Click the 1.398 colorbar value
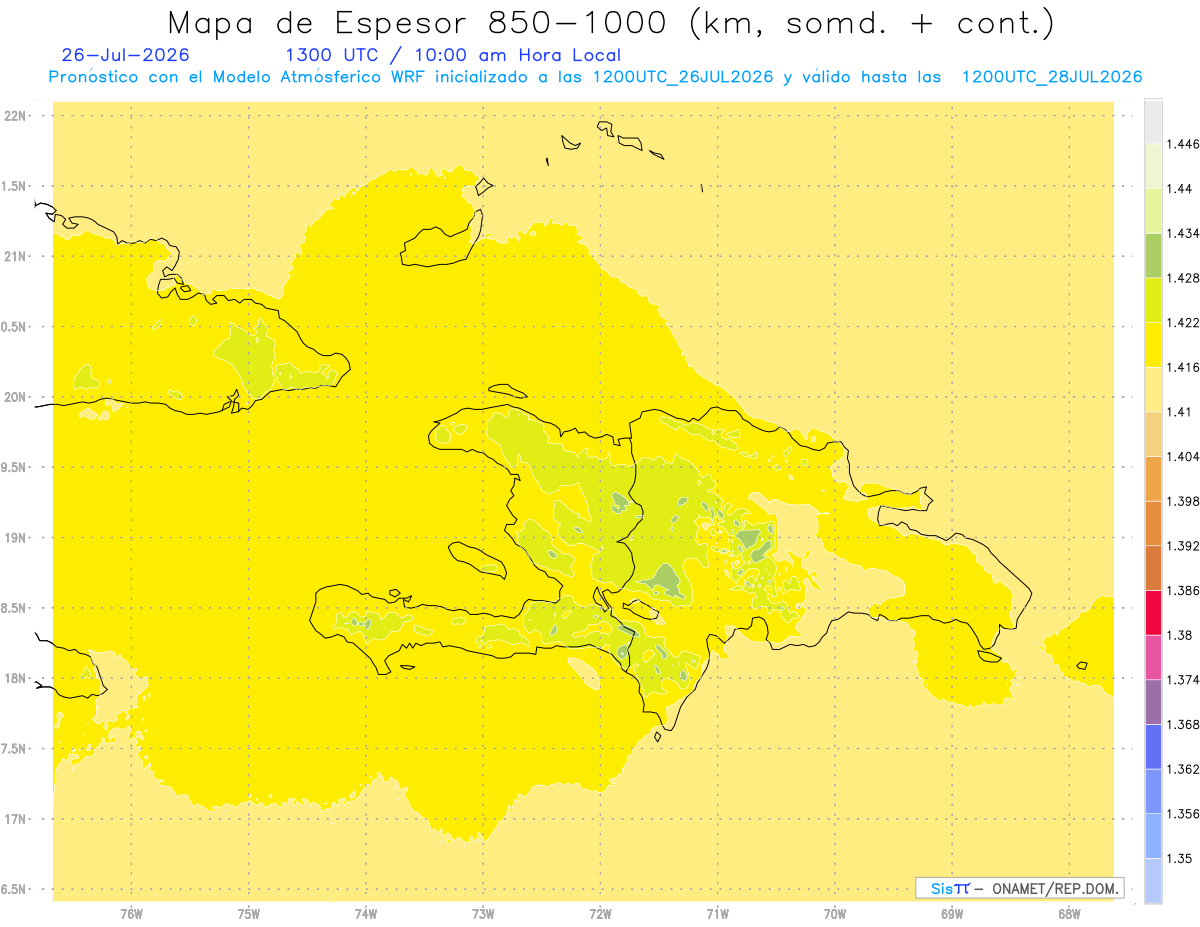 (x=1183, y=501)
